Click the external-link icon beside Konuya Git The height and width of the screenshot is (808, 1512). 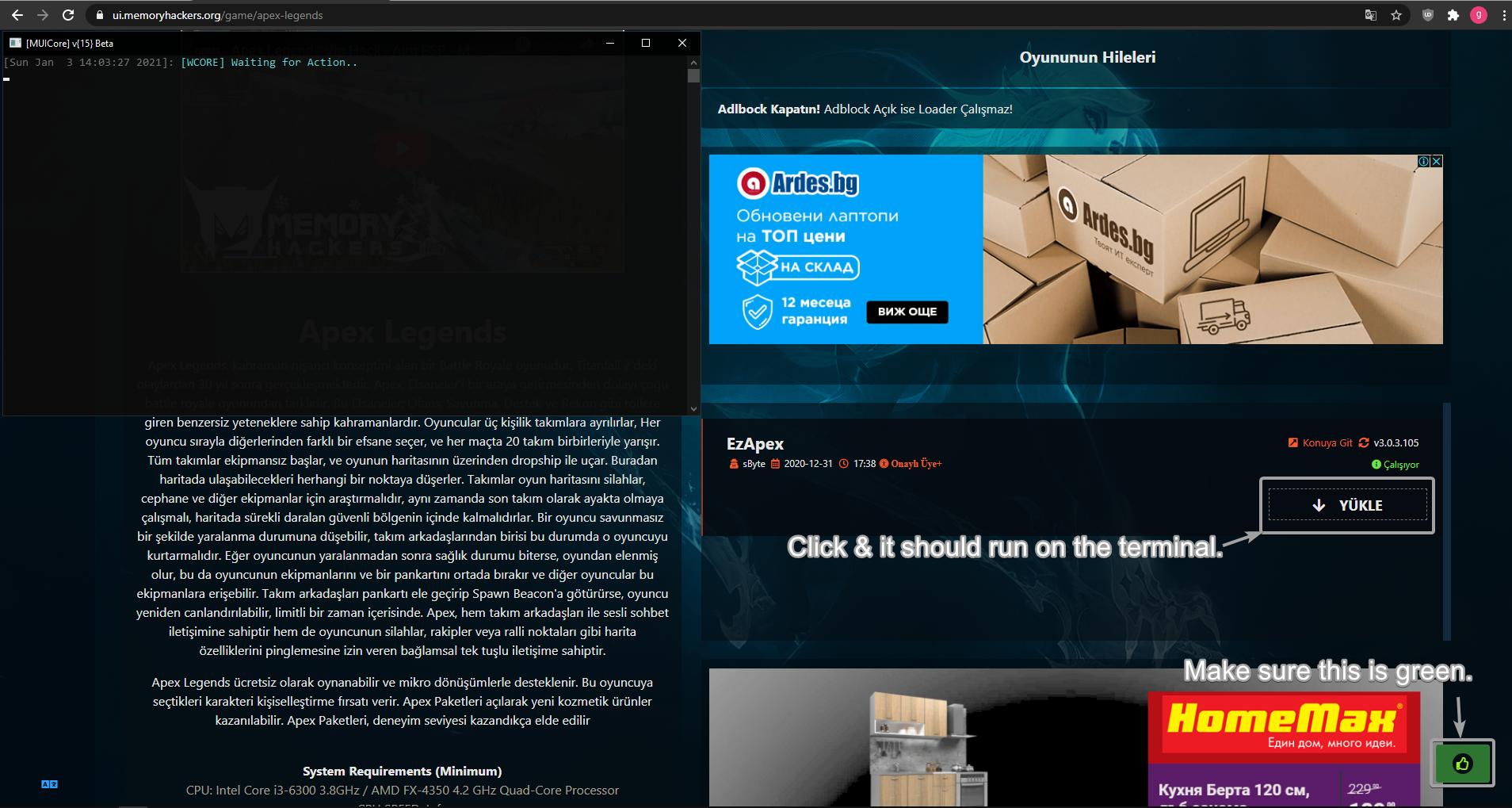coord(1293,443)
